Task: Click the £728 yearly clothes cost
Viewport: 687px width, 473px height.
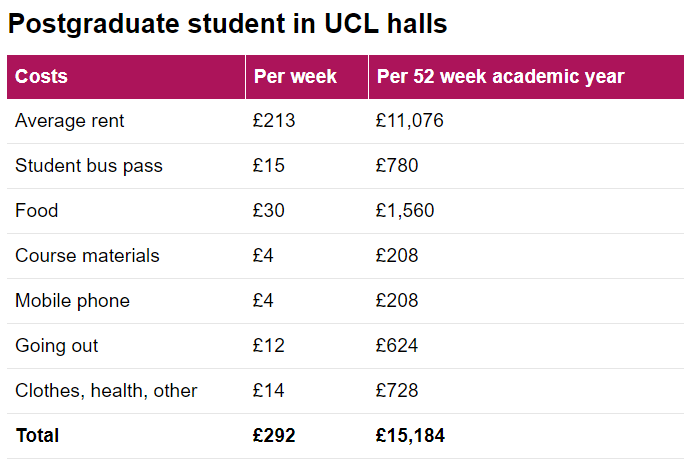Action: pyautogui.click(x=397, y=391)
